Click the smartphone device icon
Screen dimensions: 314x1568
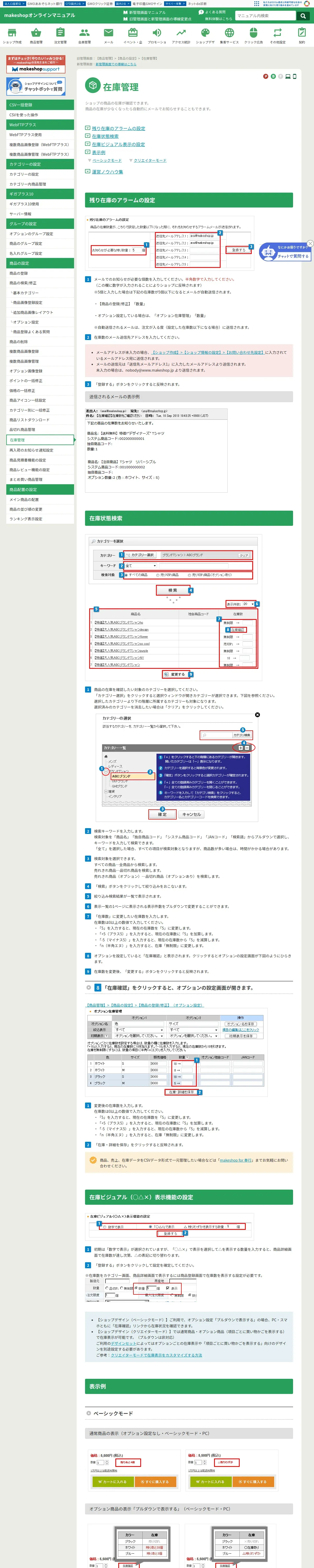294,77
